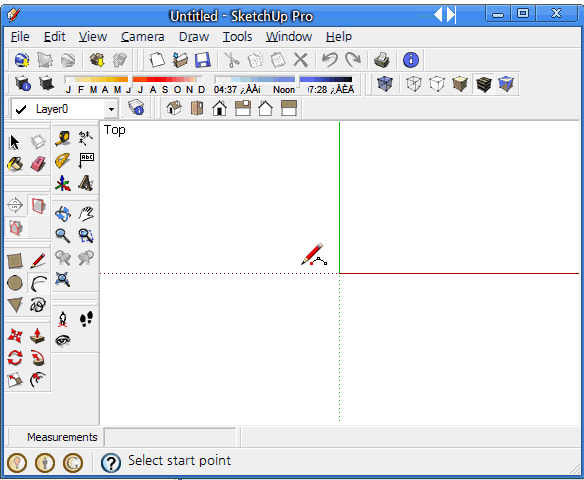Open Shadow Settings dialog icon
Screen dimensions: 584x480
click(23, 83)
